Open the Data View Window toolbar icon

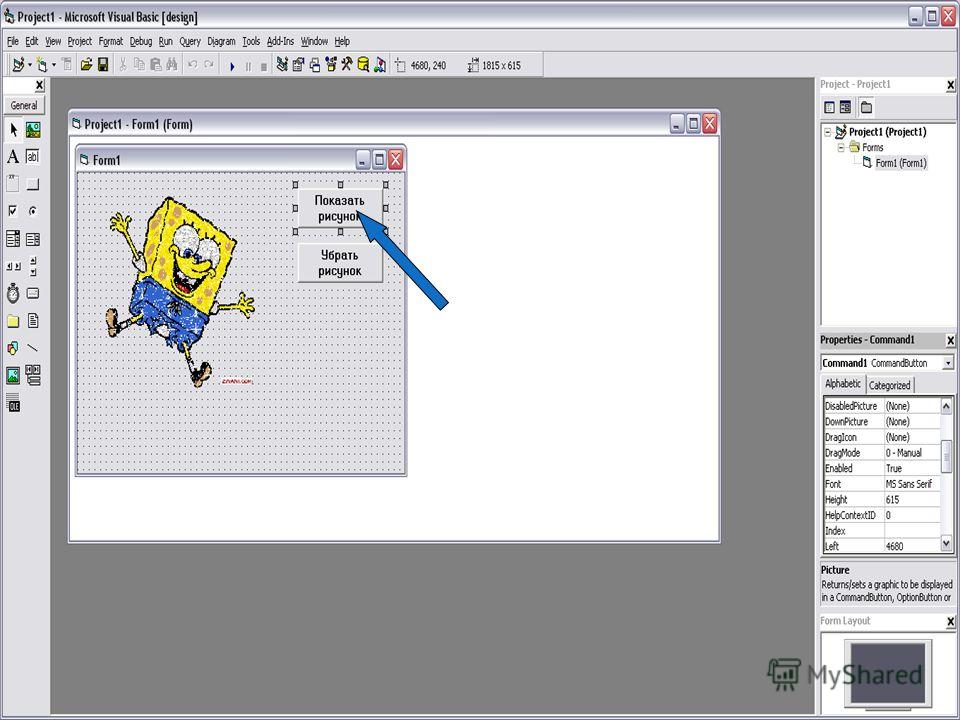[x=364, y=65]
